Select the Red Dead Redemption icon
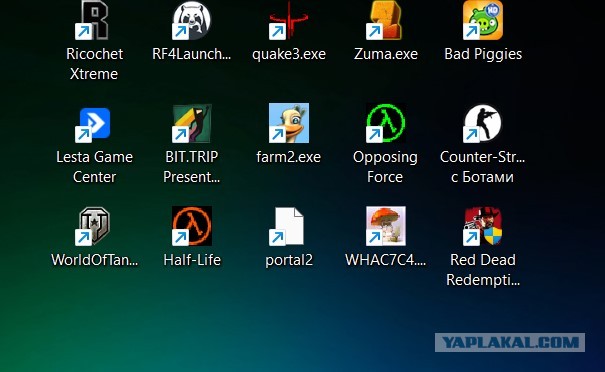The image size is (605, 372). point(483,226)
